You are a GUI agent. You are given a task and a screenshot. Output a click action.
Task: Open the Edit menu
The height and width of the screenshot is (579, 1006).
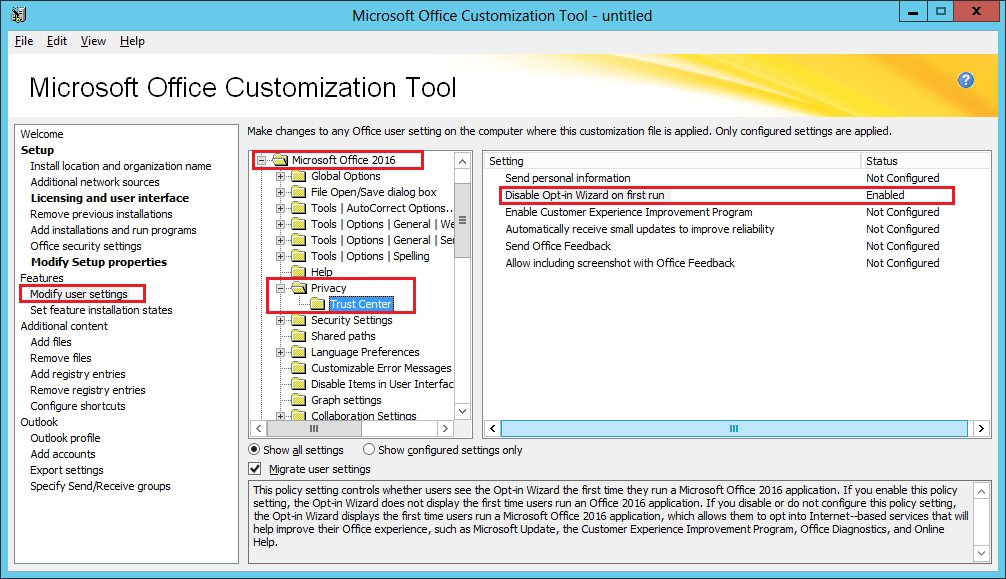[x=56, y=41]
